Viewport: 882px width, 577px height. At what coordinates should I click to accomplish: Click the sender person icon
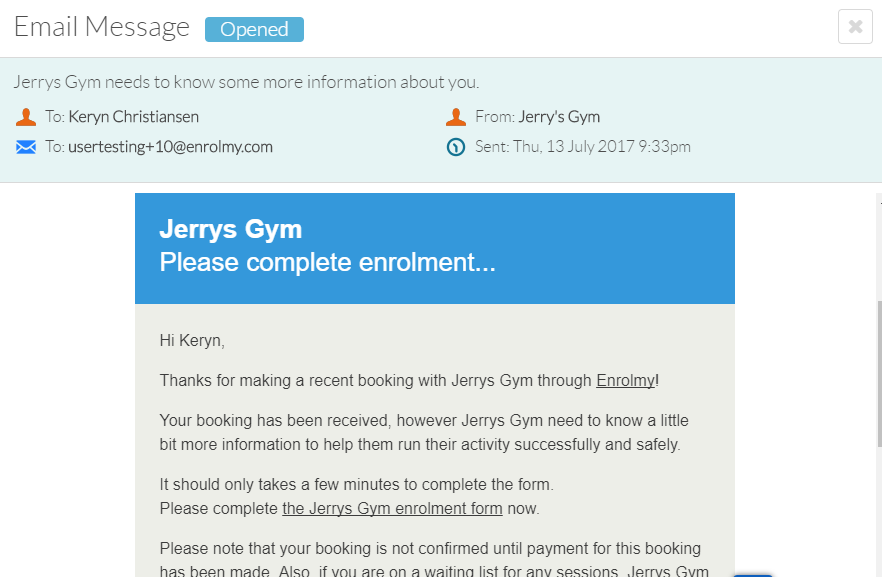pos(456,117)
